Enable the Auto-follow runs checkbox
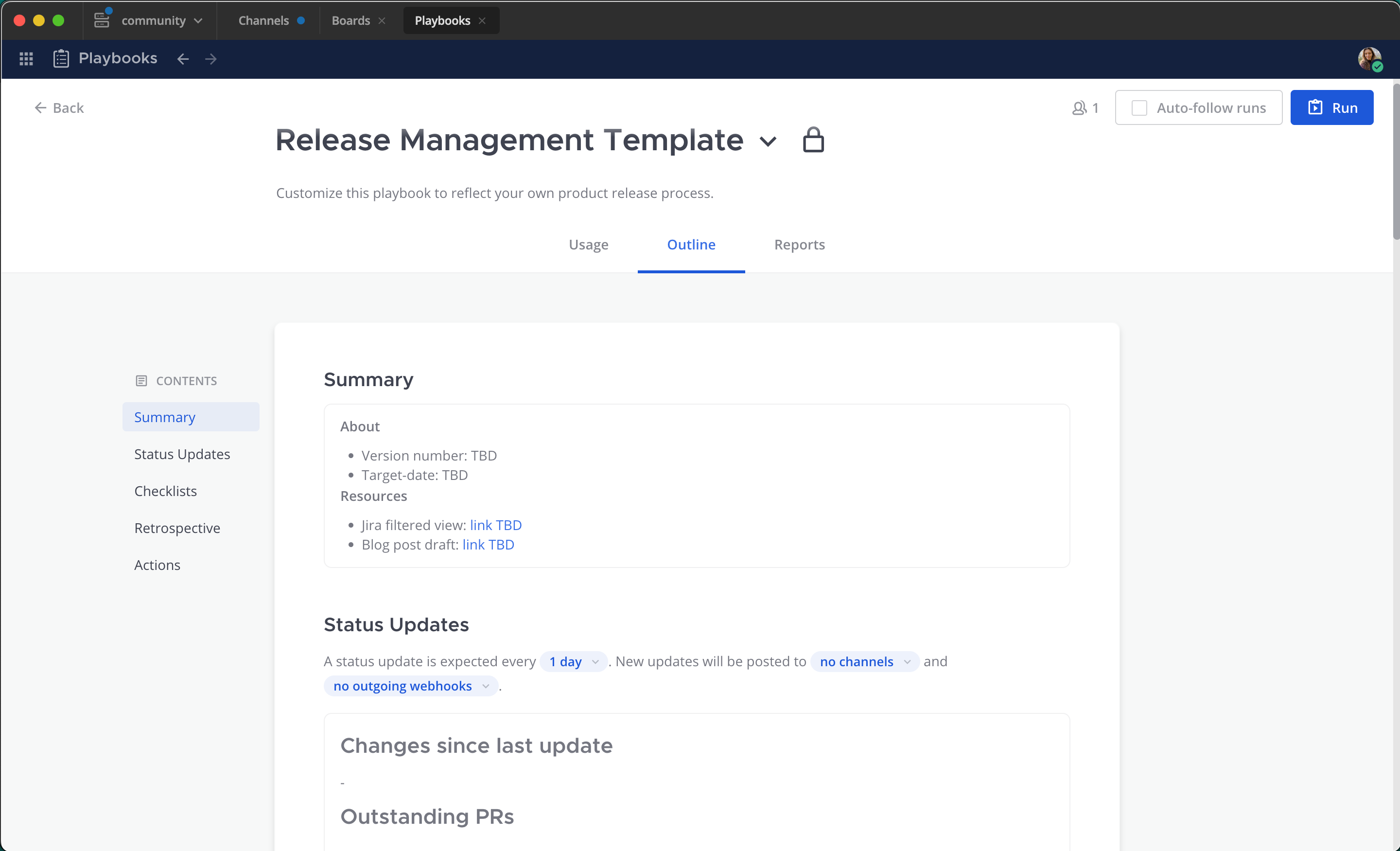 pos(1139,107)
